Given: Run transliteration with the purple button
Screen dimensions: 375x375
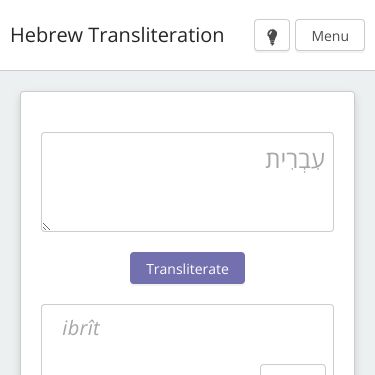Looking at the screenshot, I should click(187, 268).
